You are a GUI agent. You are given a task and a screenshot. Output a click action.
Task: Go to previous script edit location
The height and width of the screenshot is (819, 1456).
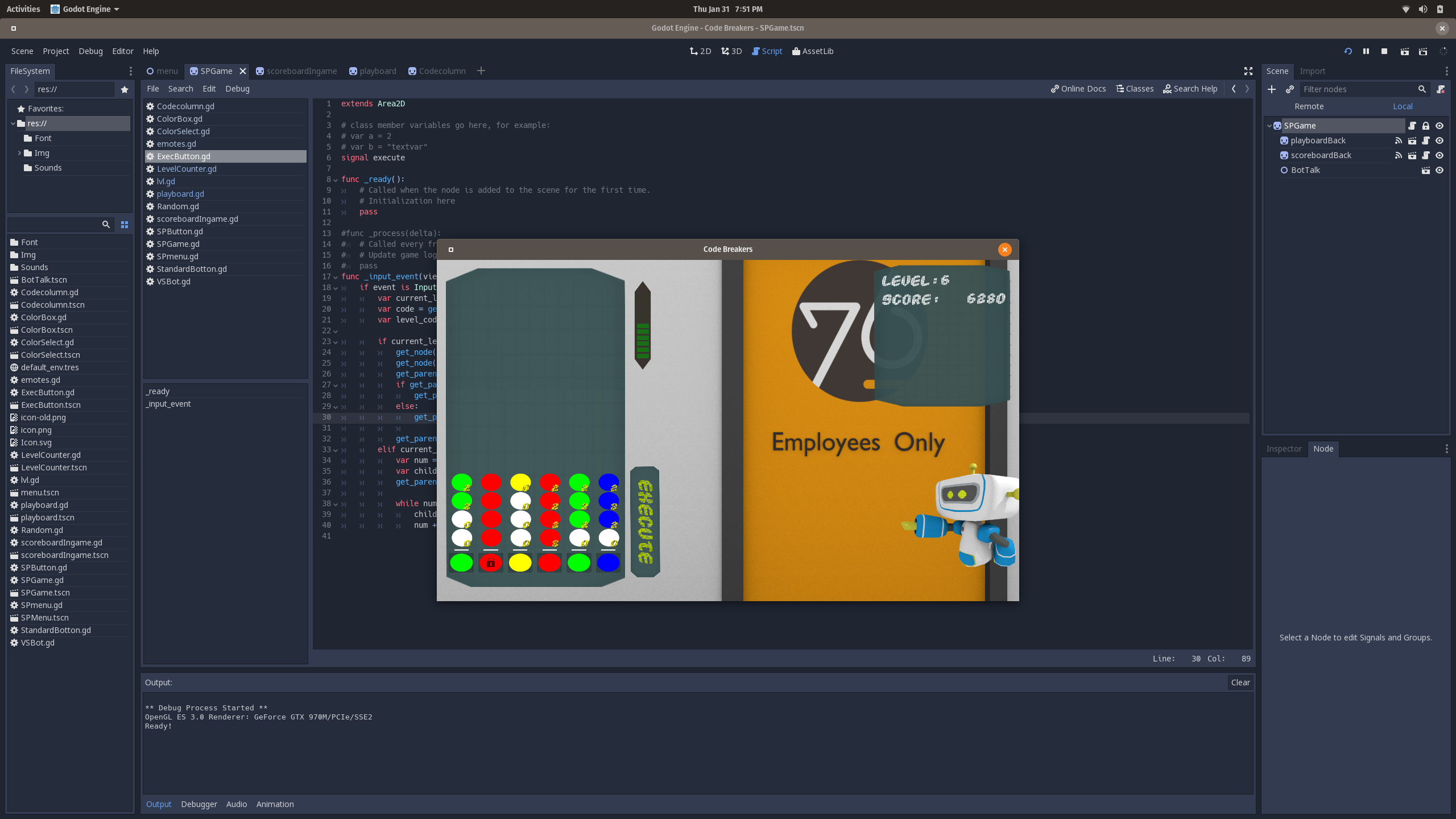(x=1234, y=89)
